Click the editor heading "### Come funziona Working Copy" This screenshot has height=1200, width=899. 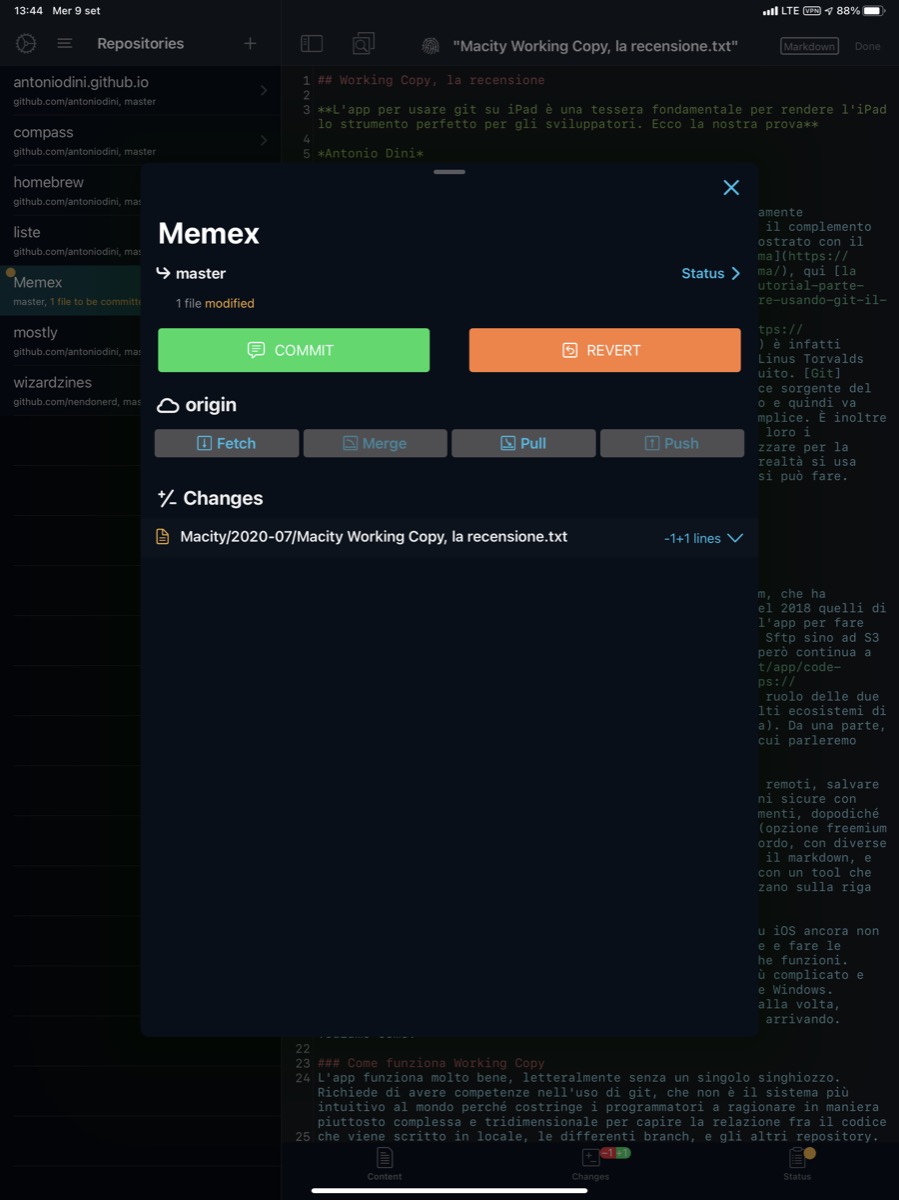click(432, 1063)
